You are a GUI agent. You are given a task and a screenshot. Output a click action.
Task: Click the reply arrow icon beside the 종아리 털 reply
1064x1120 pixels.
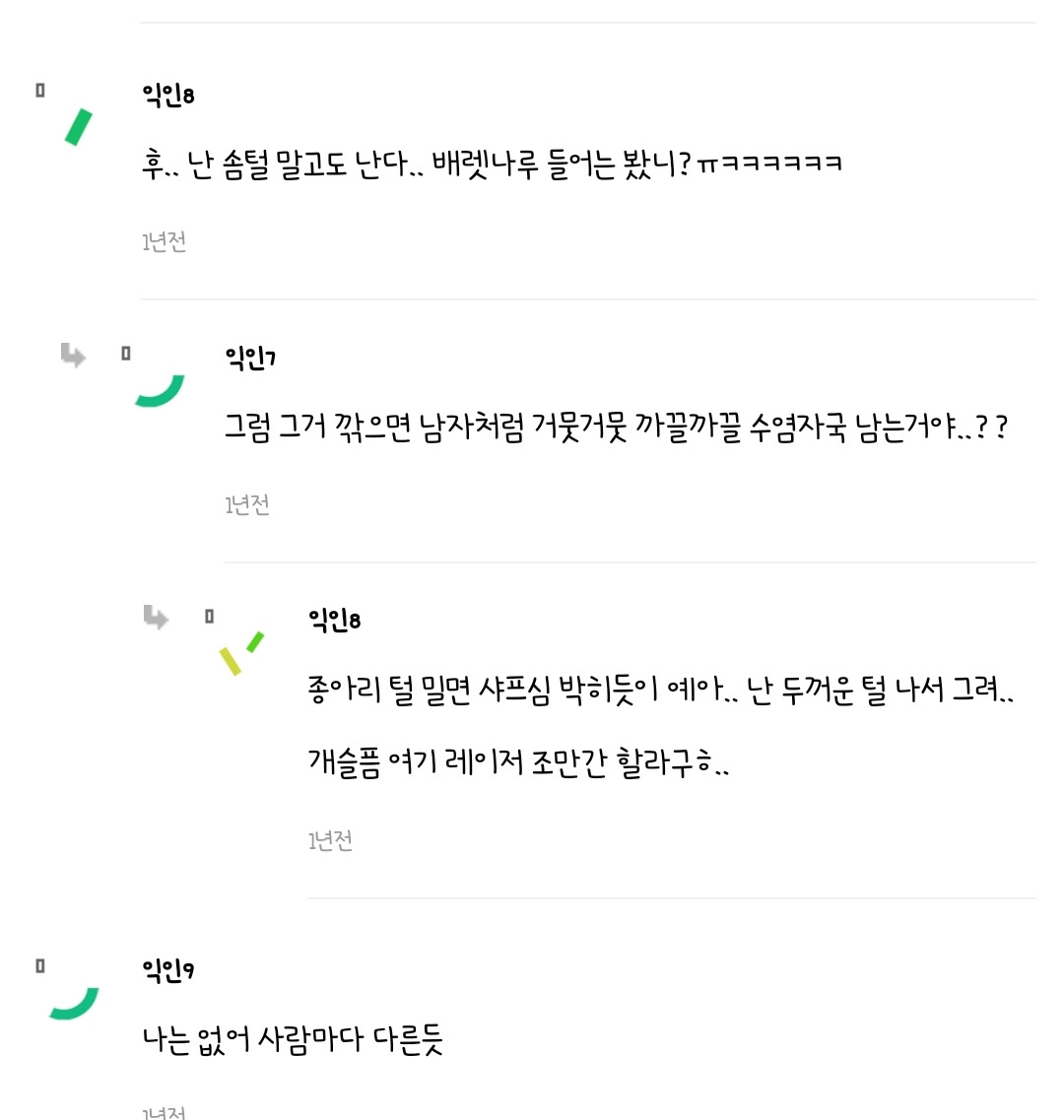tap(156, 618)
